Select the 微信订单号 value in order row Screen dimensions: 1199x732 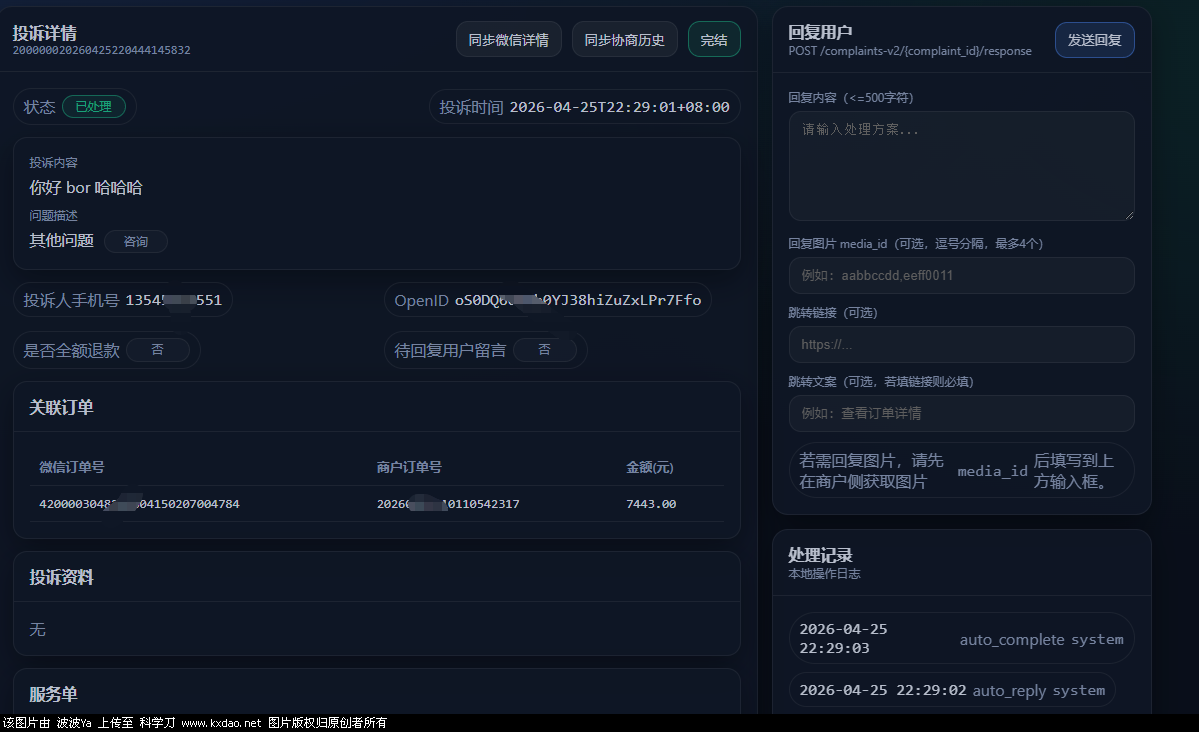[139, 504]
